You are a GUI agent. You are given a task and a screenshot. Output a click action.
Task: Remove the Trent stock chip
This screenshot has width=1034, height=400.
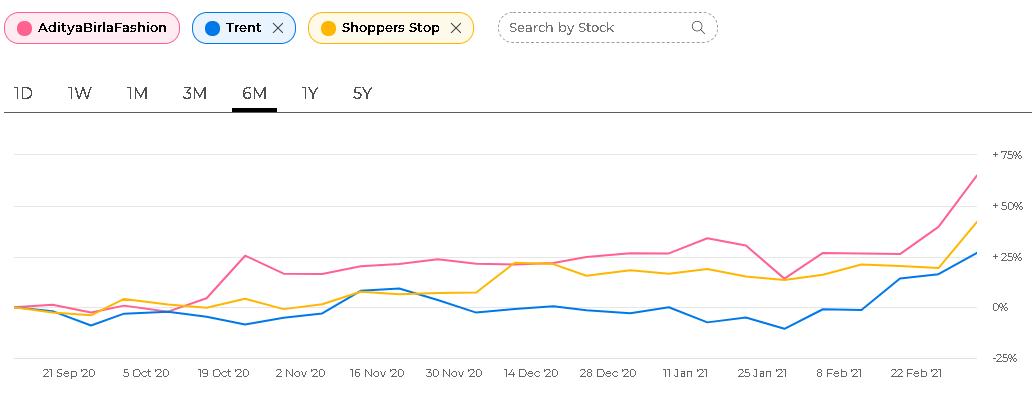click(279, 28)
